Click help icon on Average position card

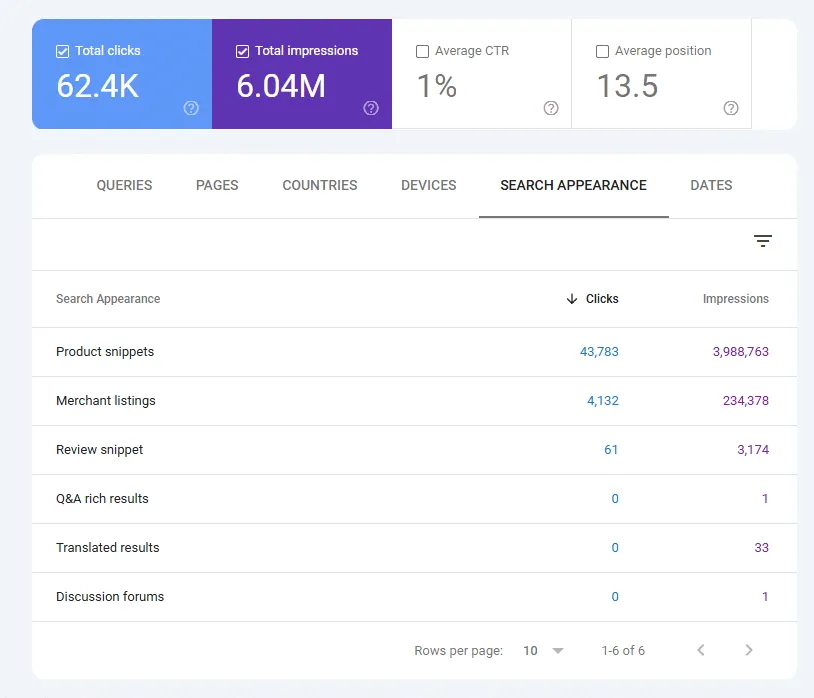(731, 108)
